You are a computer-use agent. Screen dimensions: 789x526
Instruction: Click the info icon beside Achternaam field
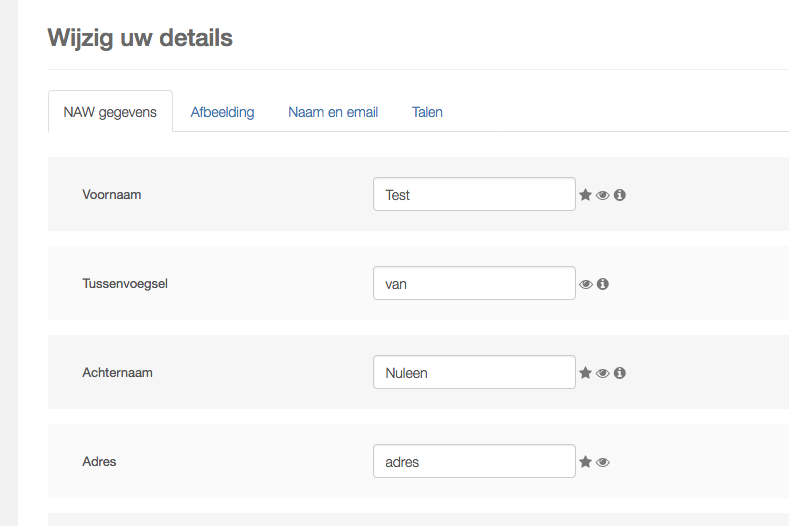(x=620, y=373)
